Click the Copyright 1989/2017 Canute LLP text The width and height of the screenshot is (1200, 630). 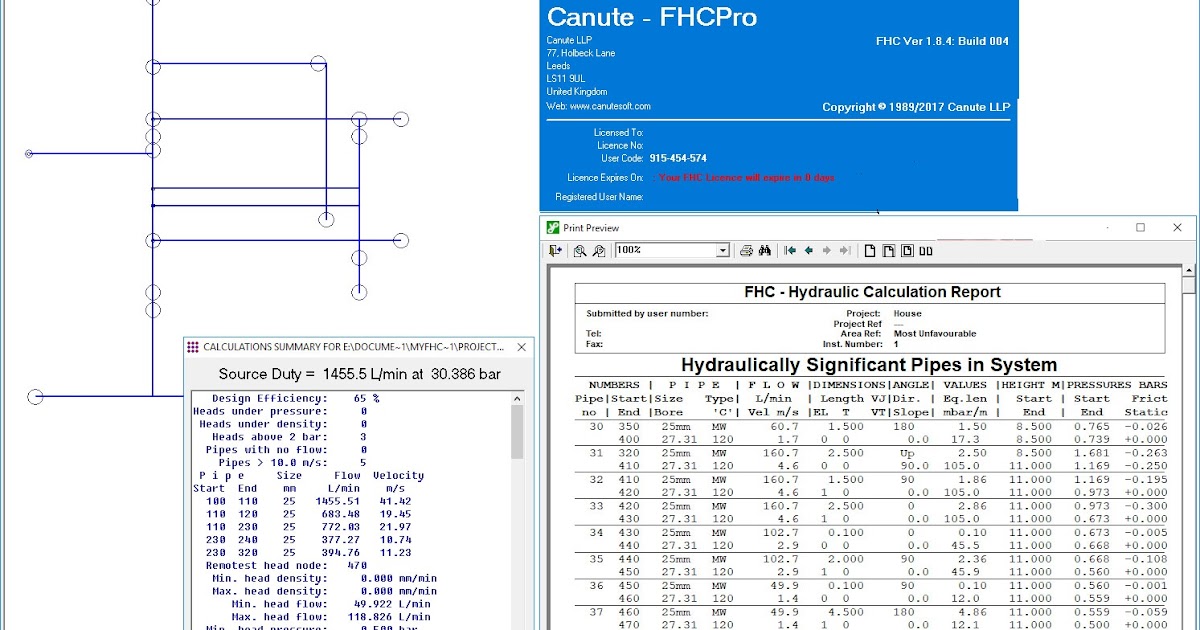coord(916,107)
